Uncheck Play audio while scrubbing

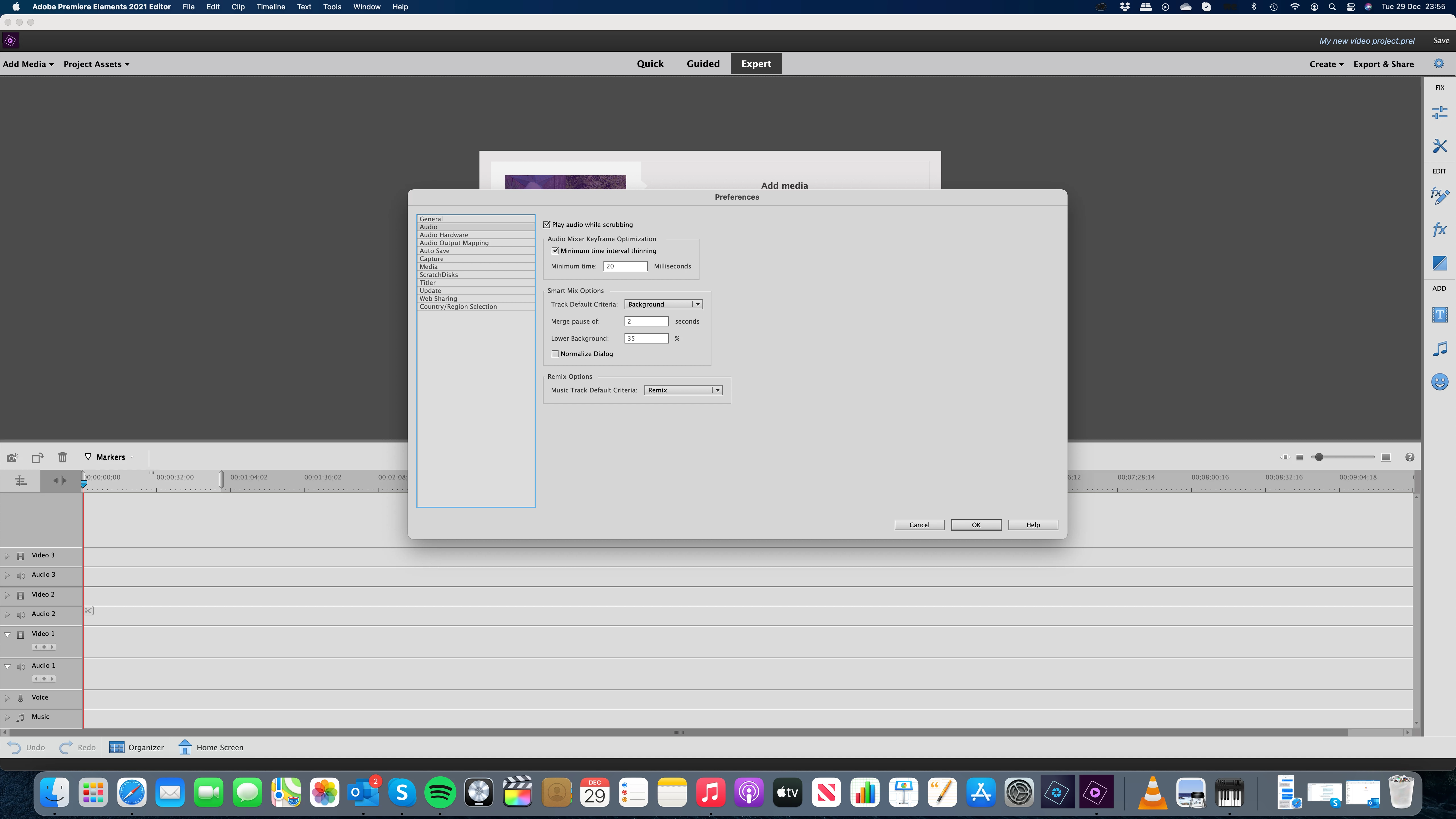click(547, 225)
